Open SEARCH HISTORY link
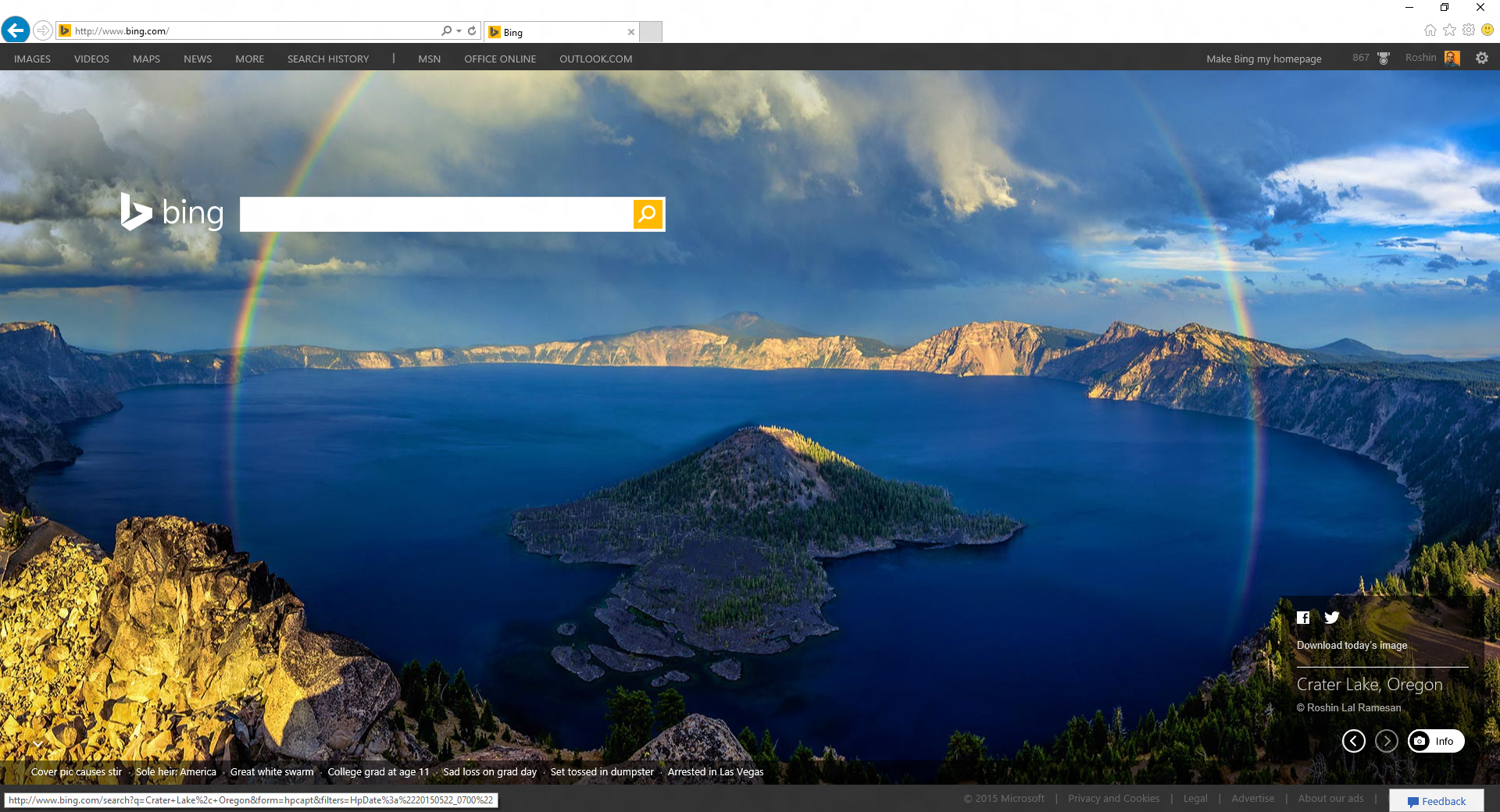 coord(328,59)
